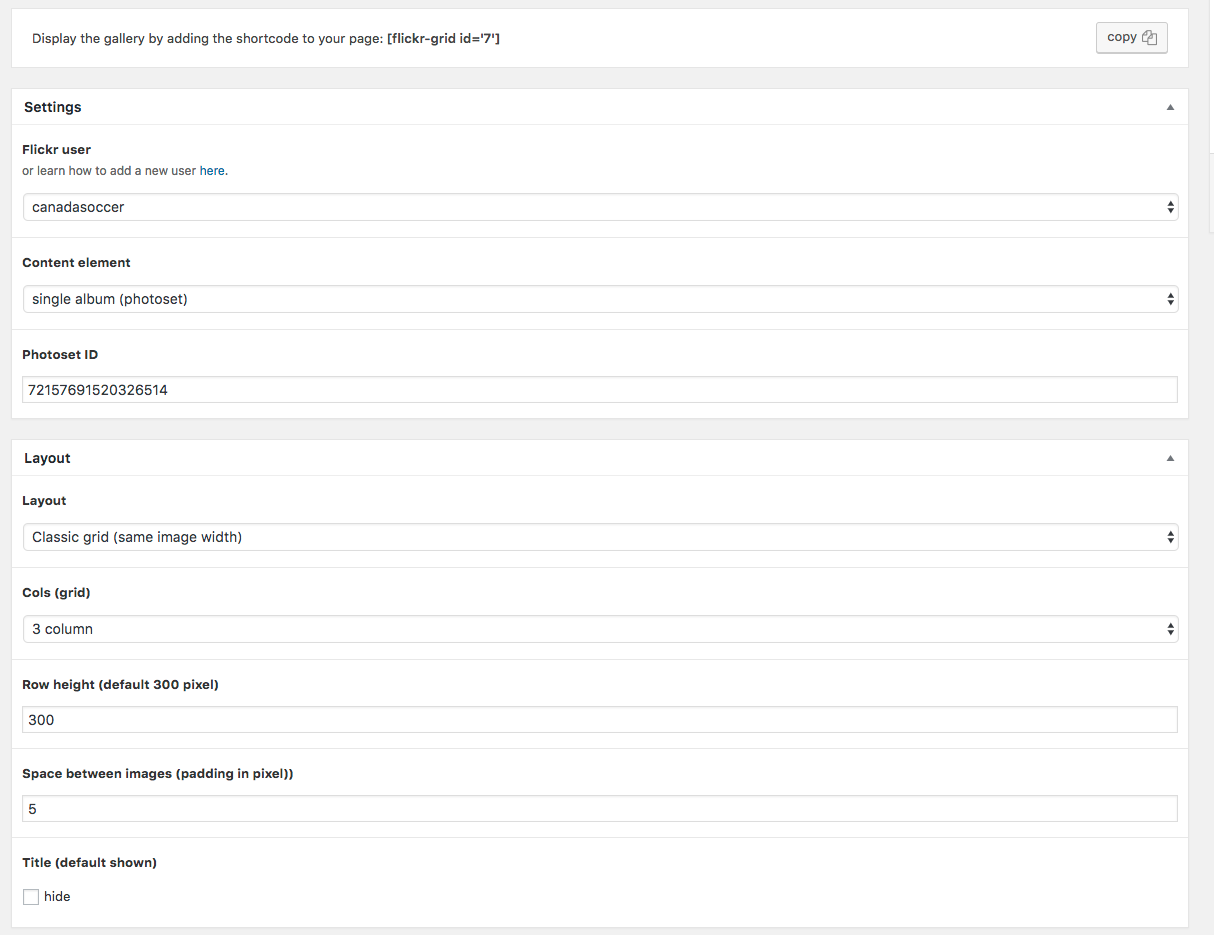Click the Flickr user field label
This screenshot has width=1214, height=935.
click(x=56, y=150)
